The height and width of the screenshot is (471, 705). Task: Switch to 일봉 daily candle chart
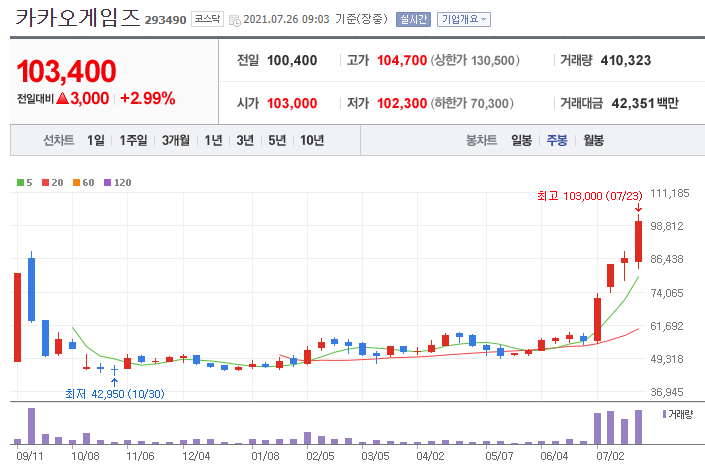522,141
